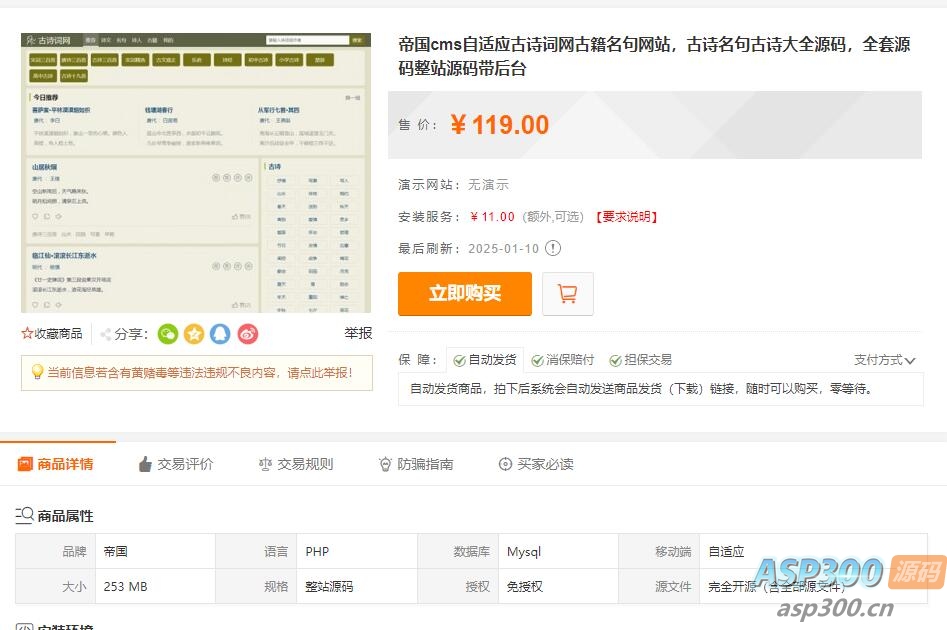Click the 举报 report link

click(x=357, y=333)
